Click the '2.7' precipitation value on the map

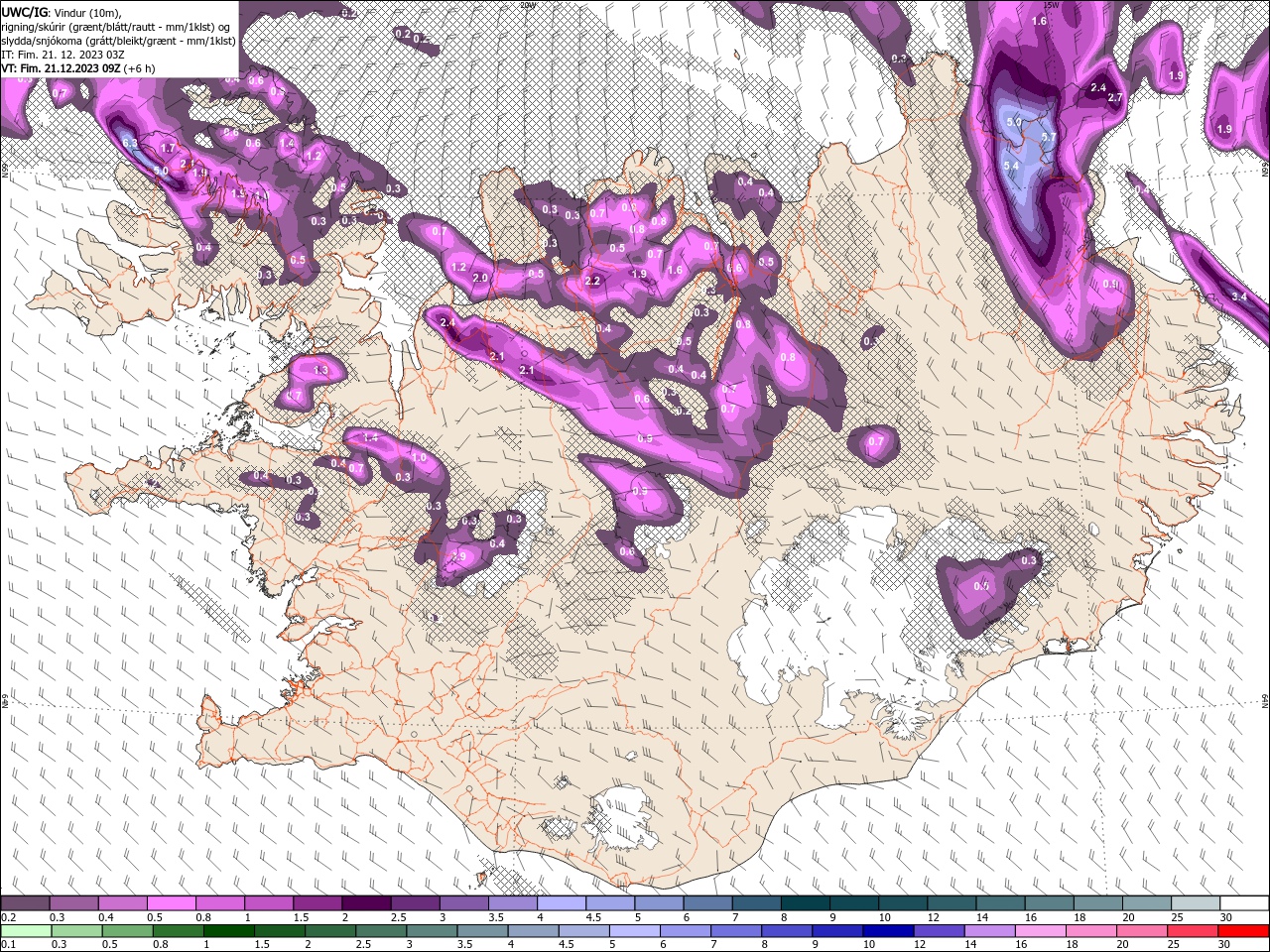(1114, 97)
